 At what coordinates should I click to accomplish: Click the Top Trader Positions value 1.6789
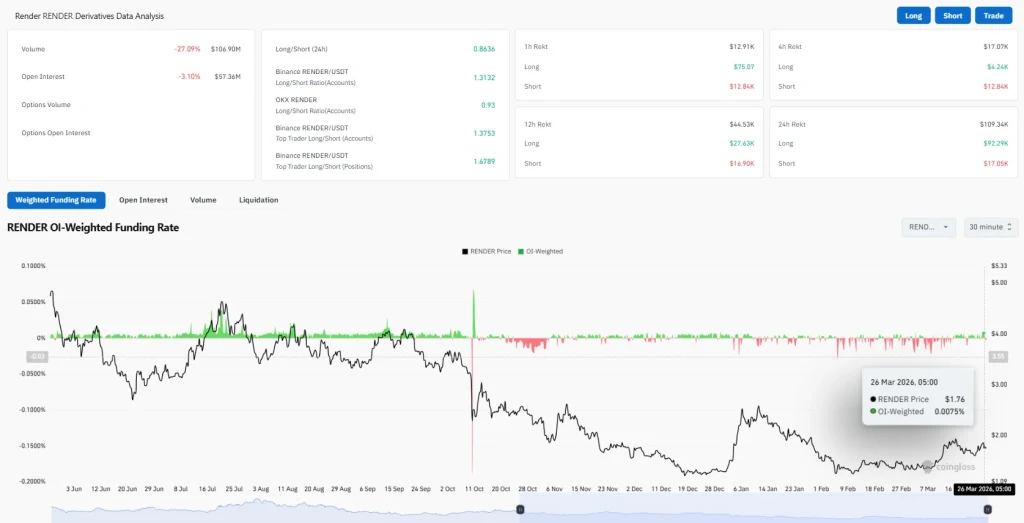(x=484, y=161)
